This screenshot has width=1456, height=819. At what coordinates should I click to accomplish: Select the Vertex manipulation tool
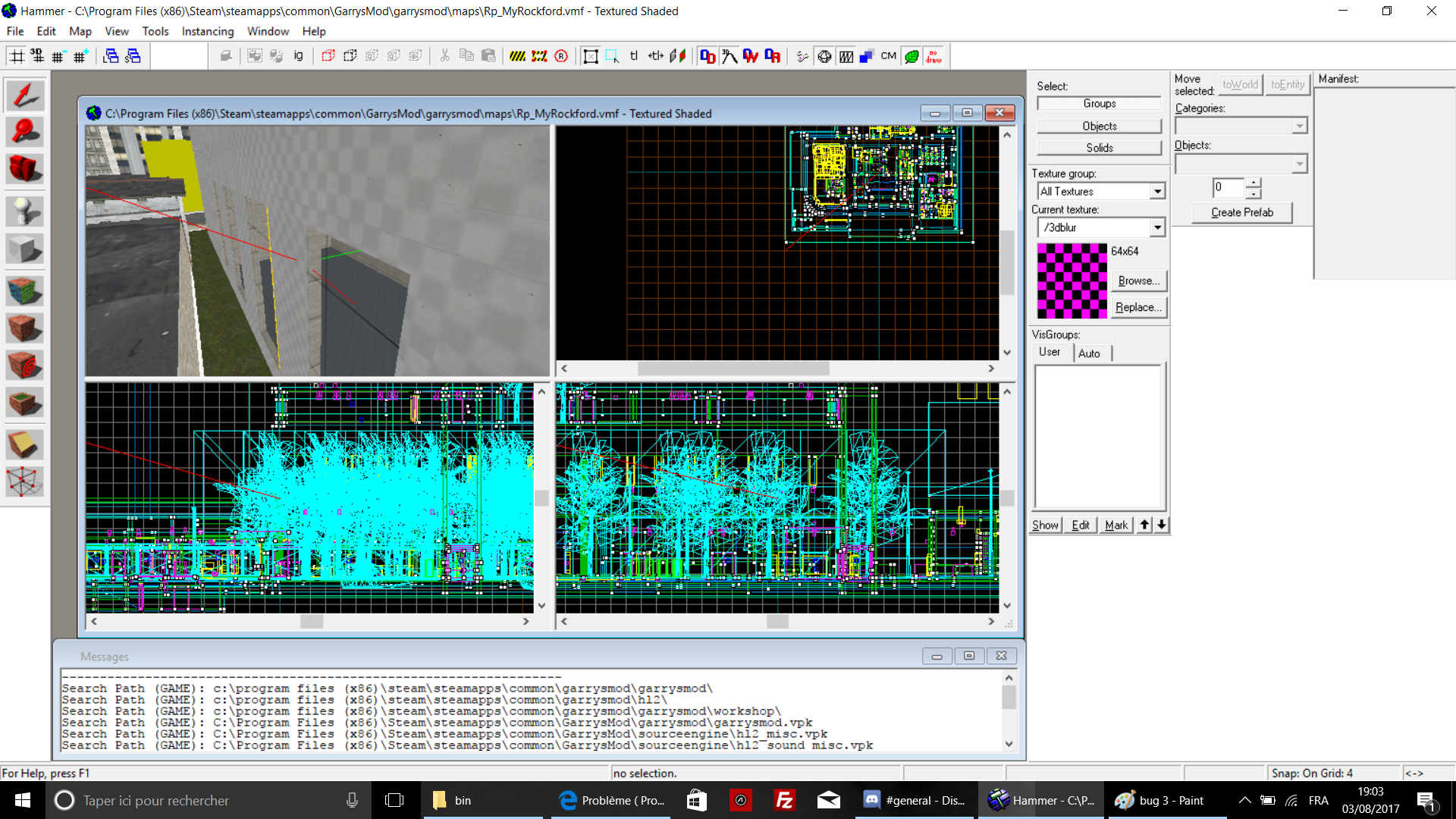(x=24, y=482)
